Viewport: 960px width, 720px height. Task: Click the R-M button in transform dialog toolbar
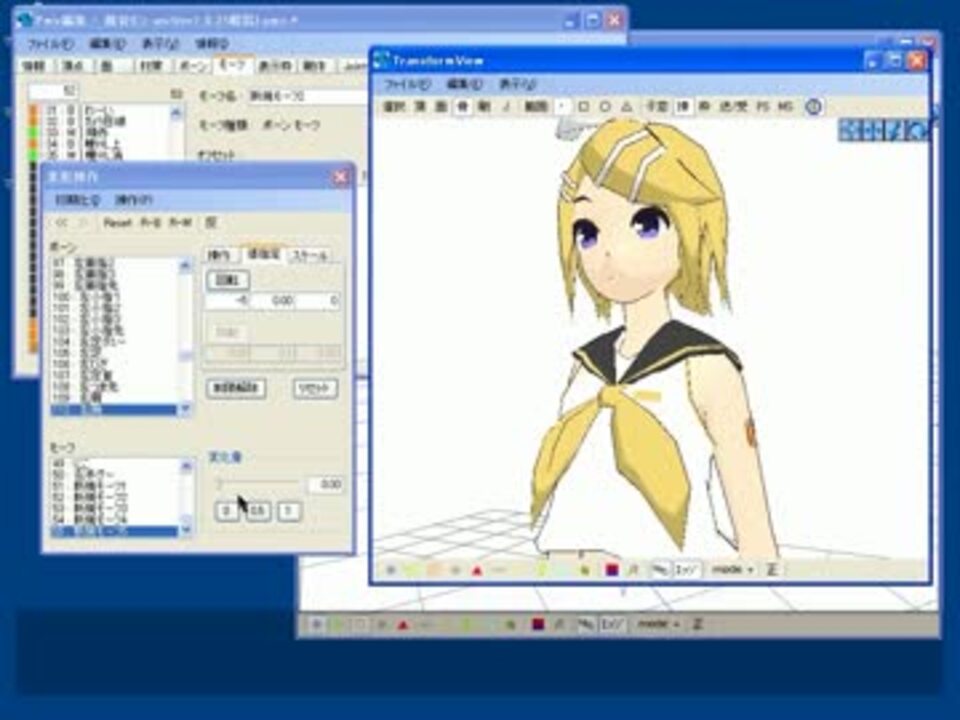[x=180, y=222]
